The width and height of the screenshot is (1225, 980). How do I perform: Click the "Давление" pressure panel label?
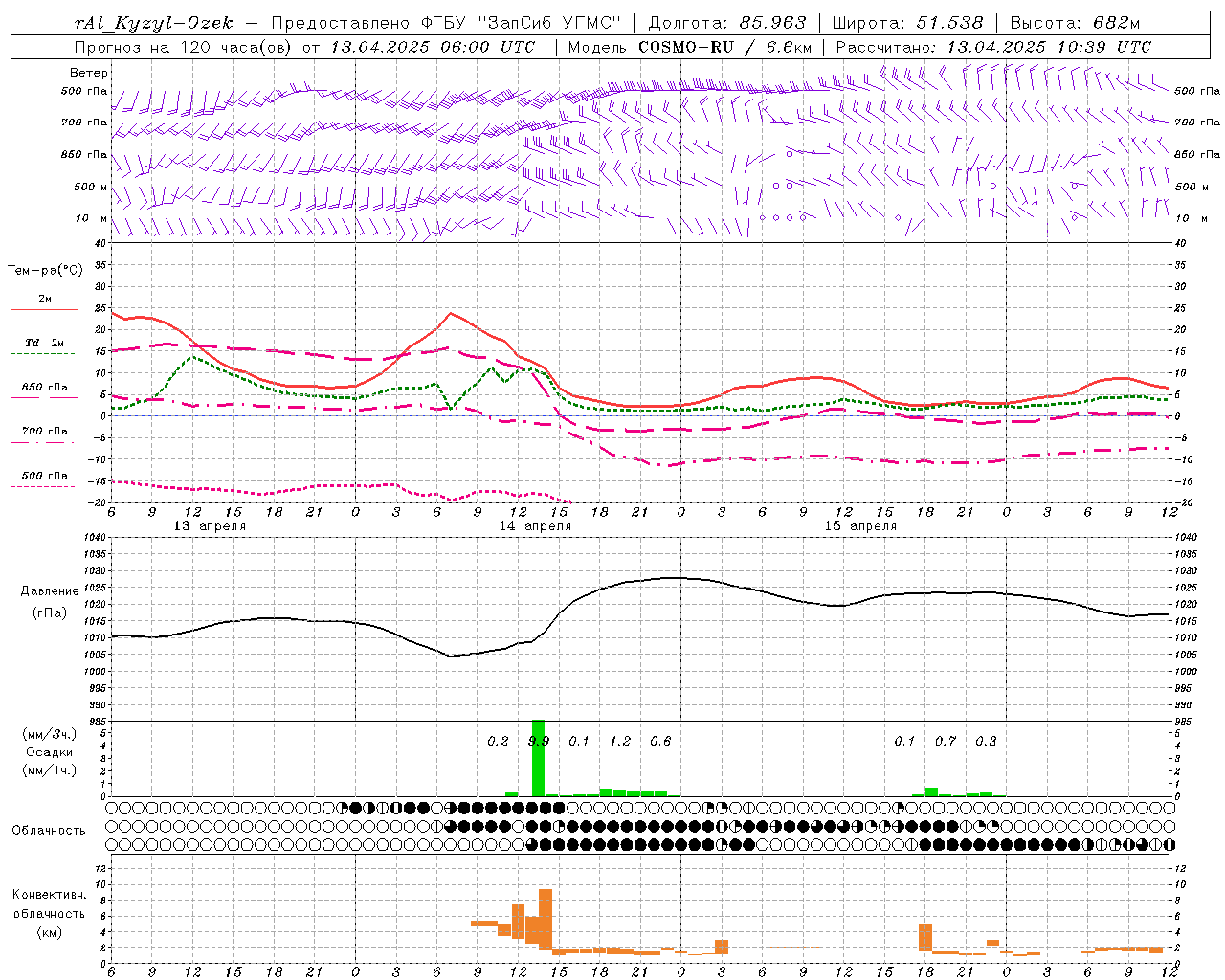50,591
